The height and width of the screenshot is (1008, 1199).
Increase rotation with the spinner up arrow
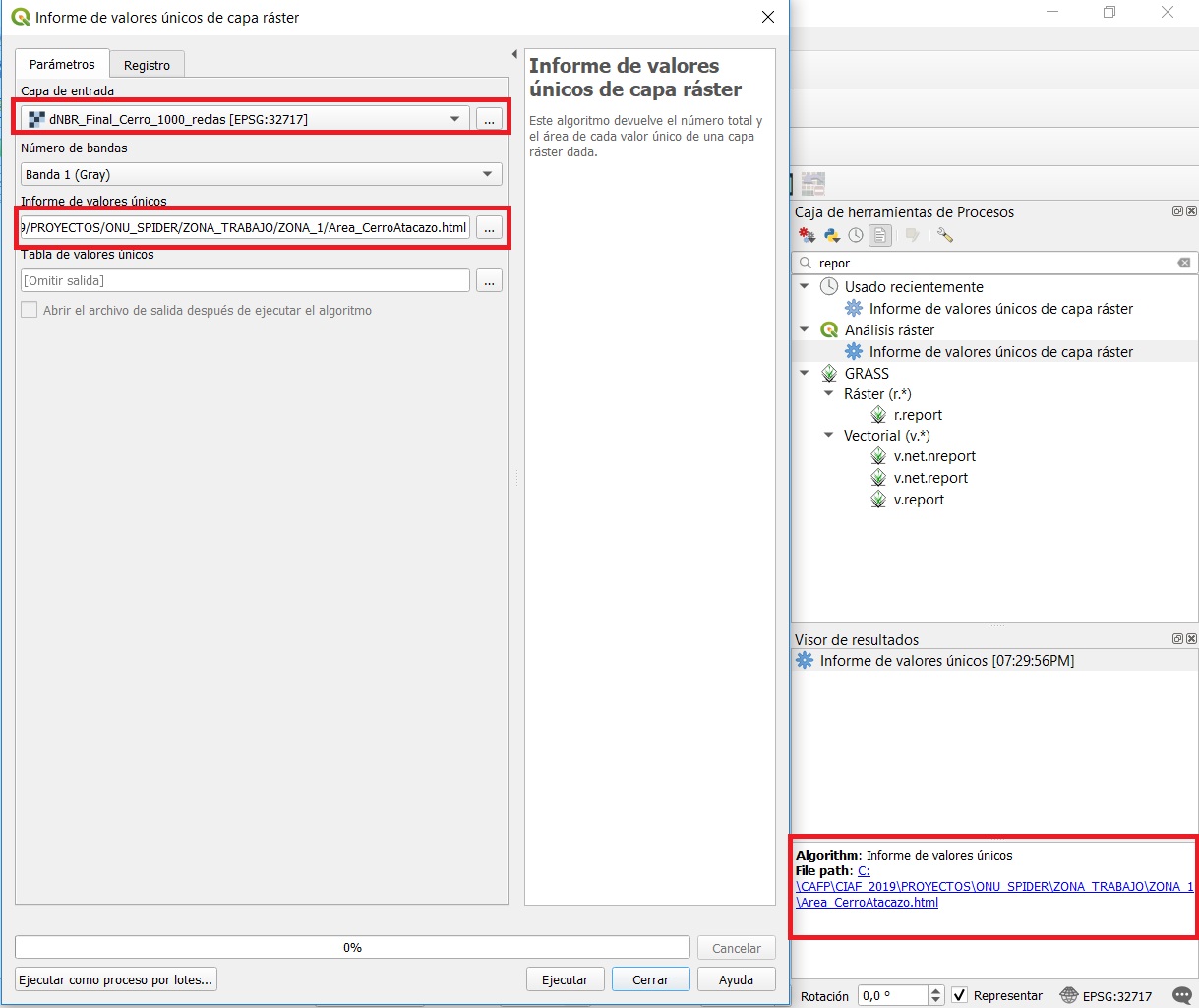[936, 990]
